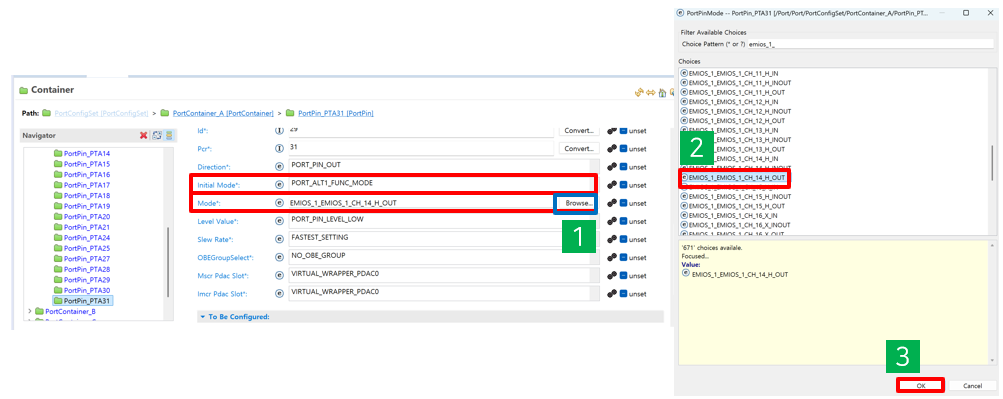Open the Direction PORT_PIN_OUT combo box
This screenshot has width=1003, height=399.
443,166
